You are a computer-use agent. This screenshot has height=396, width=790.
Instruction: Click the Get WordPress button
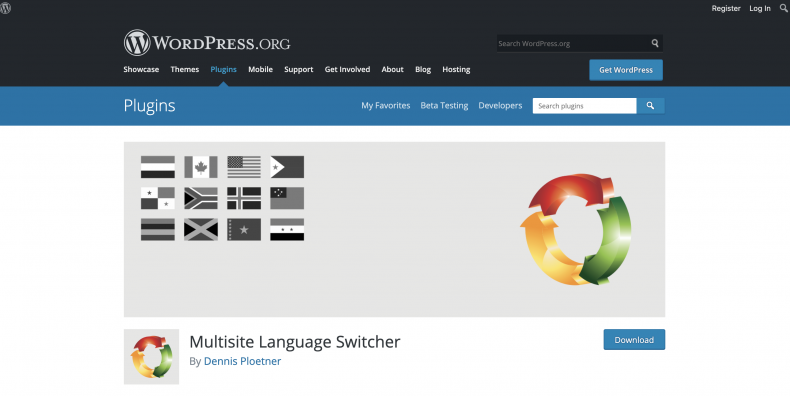click(x=626, y=70)
